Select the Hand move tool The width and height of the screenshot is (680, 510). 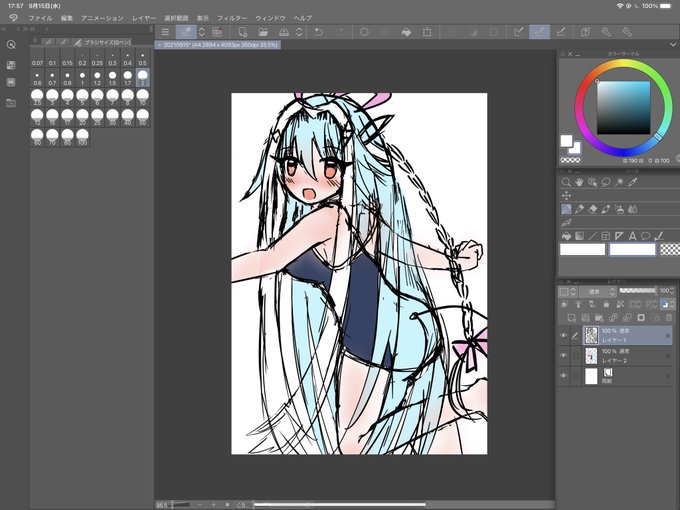coord(579,182)
